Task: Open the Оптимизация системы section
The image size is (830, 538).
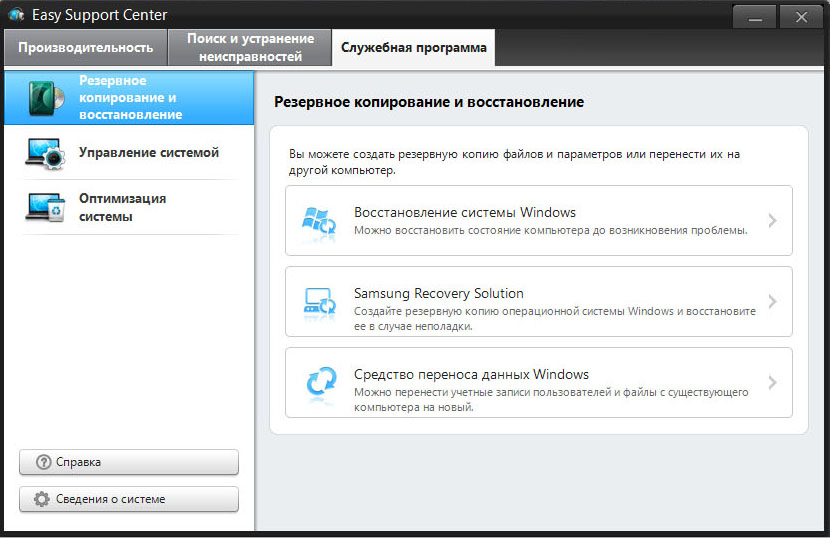Action: click(129, 208)
